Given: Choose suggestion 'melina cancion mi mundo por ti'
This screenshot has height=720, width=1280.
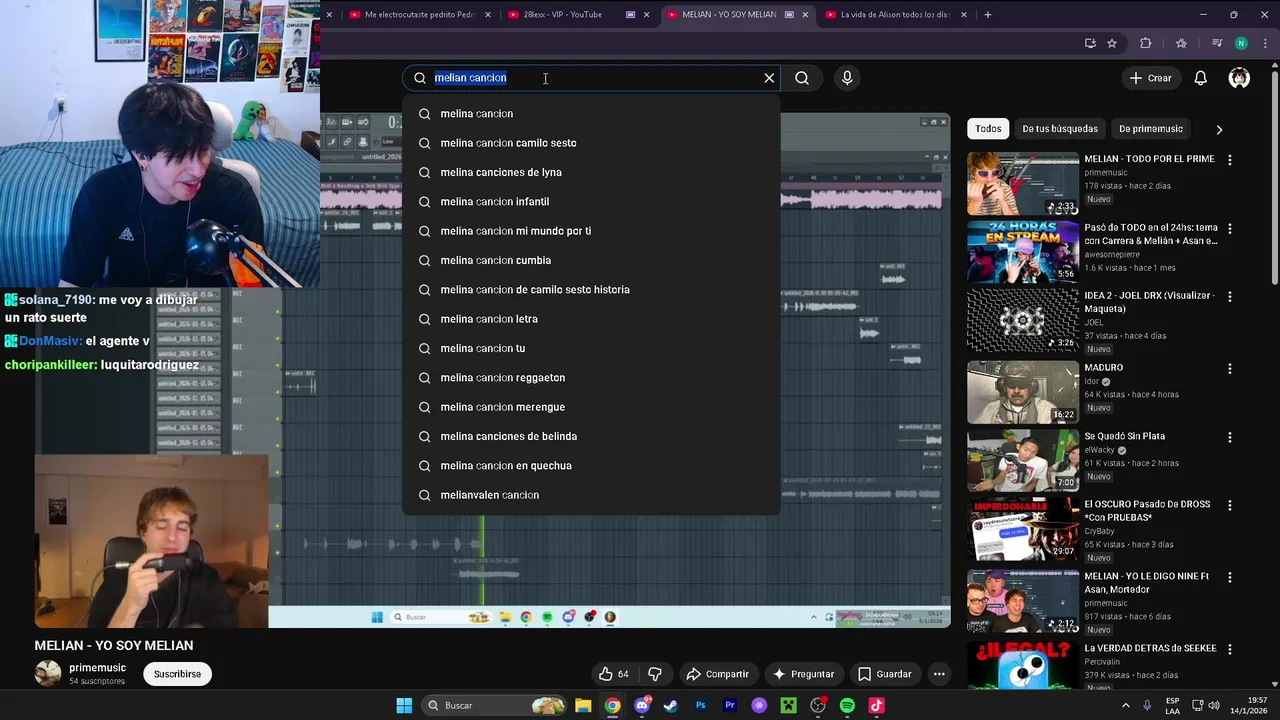Looking at the screenshot, I should pyautogui.click(x=591, y=231).
